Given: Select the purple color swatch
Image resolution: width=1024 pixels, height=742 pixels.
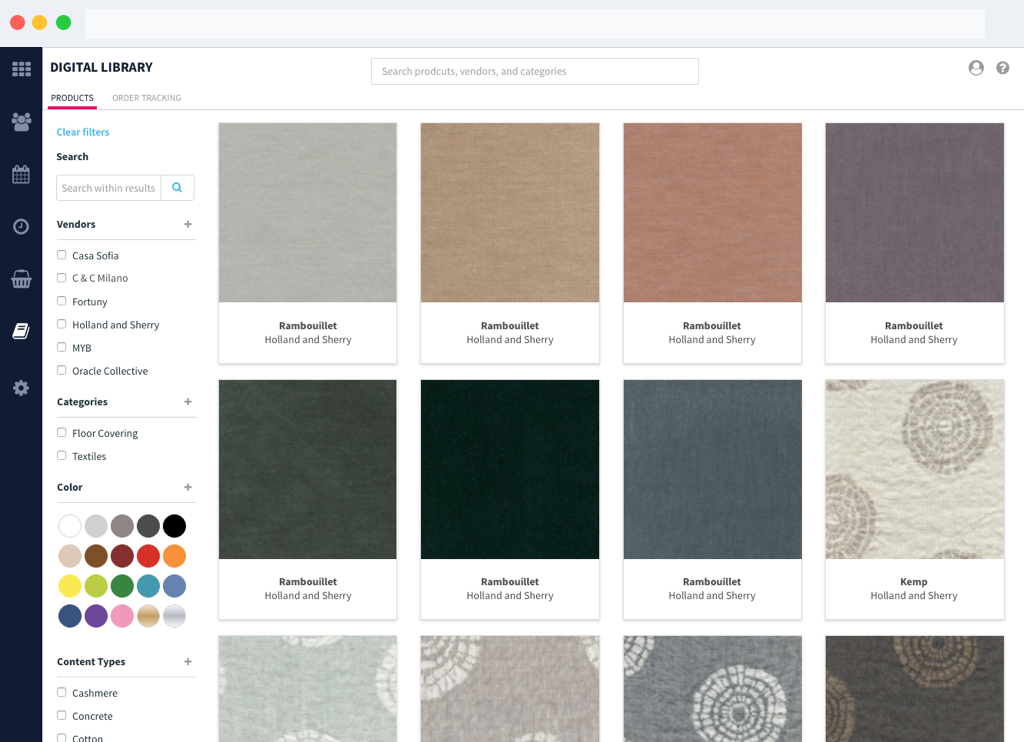Looking at the screenshot, I should click(x=96, y=616).
